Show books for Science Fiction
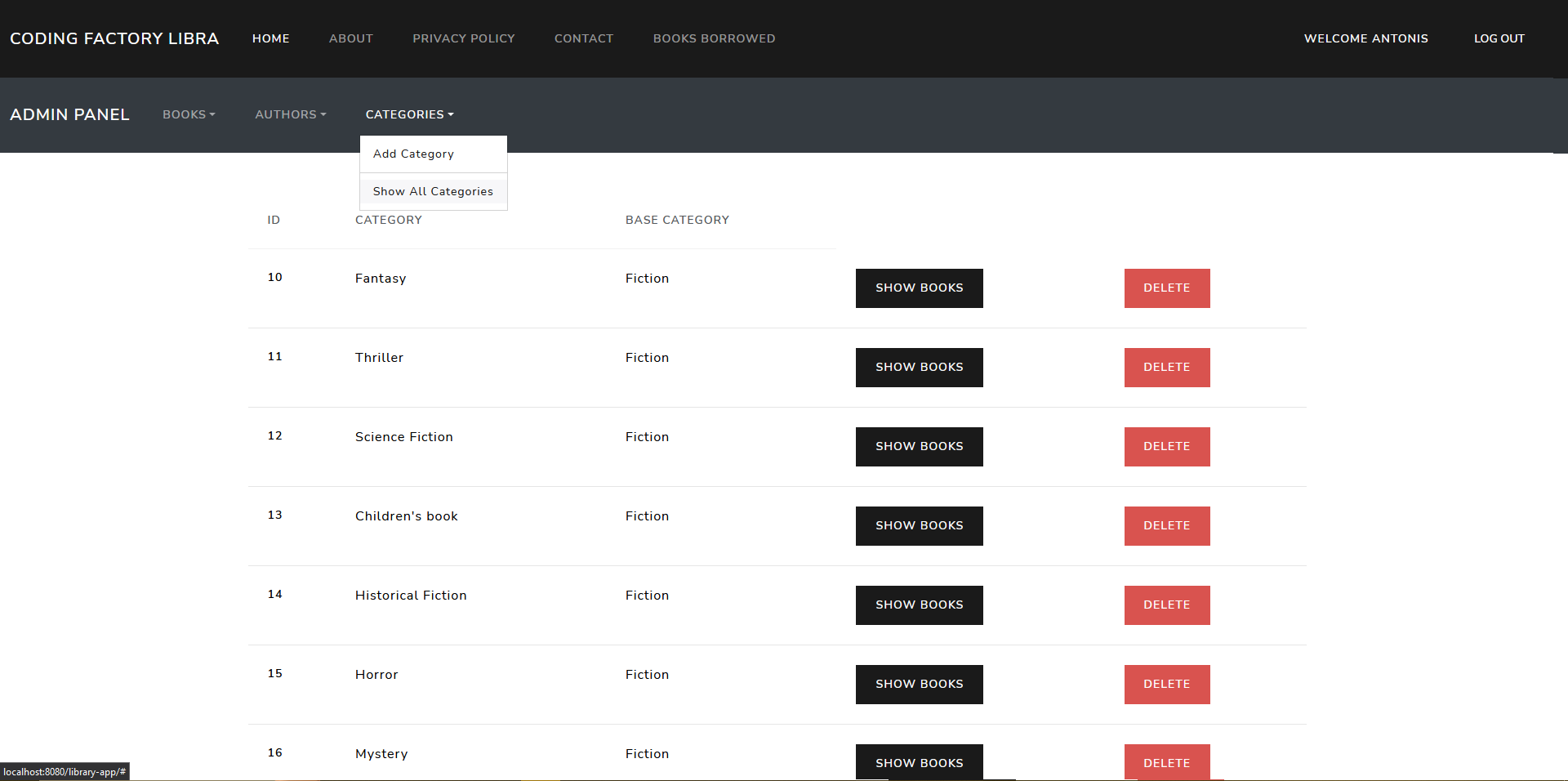 pos(919,447)
